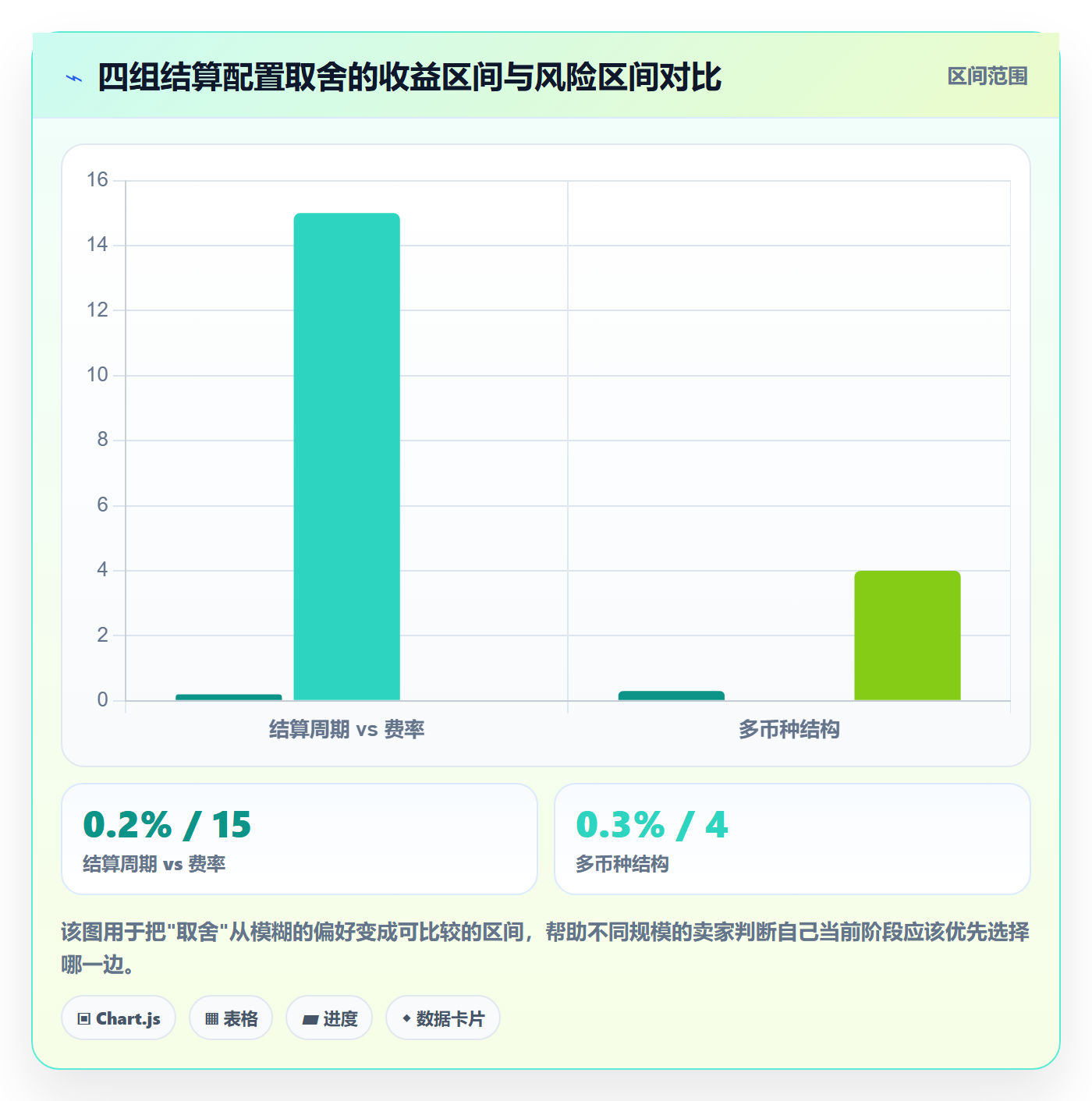Click the 数据卡片 tag chip
Screen dimensions: 1092x1101
443,1018
